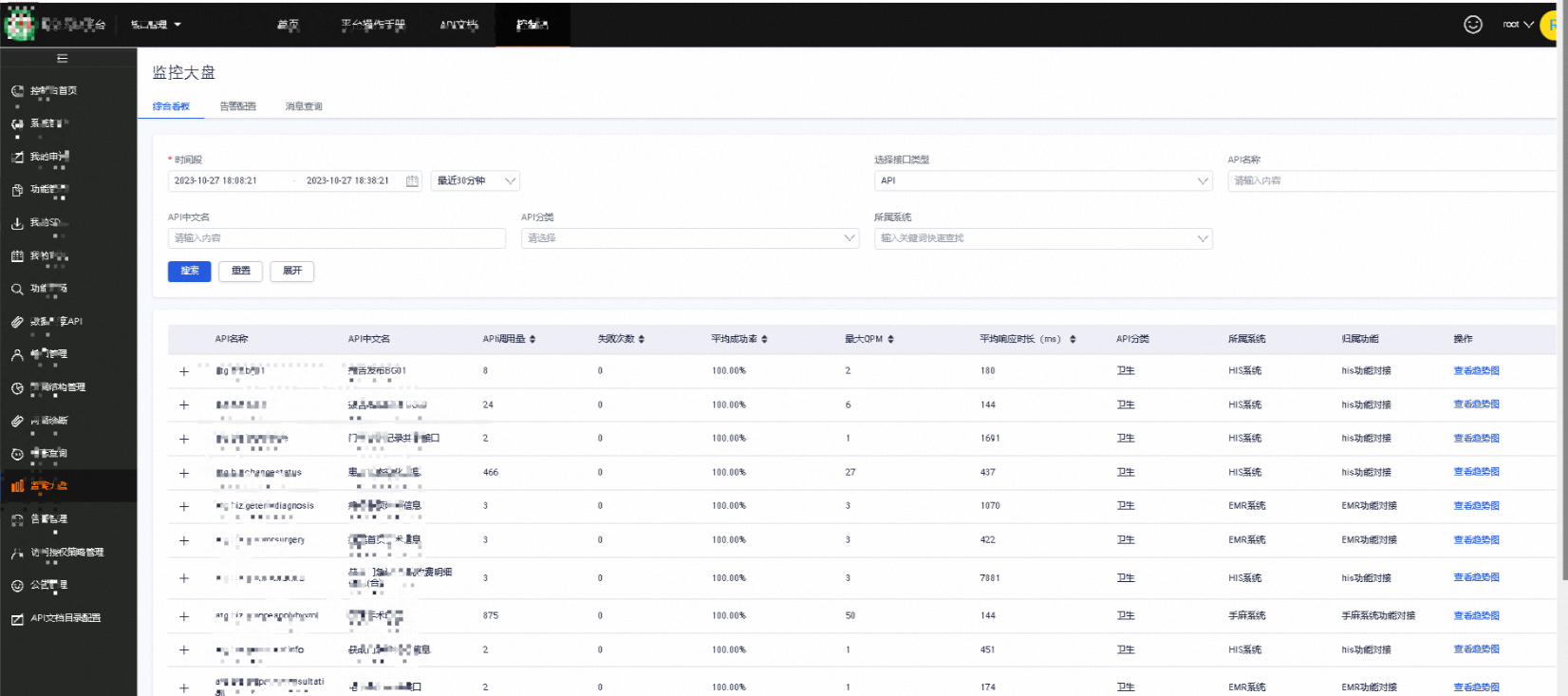The height and width of the screenshot is (696, 1568).
Task: Click the paperclip icon next to 数据共享API
Action: [x=17, y=322]
